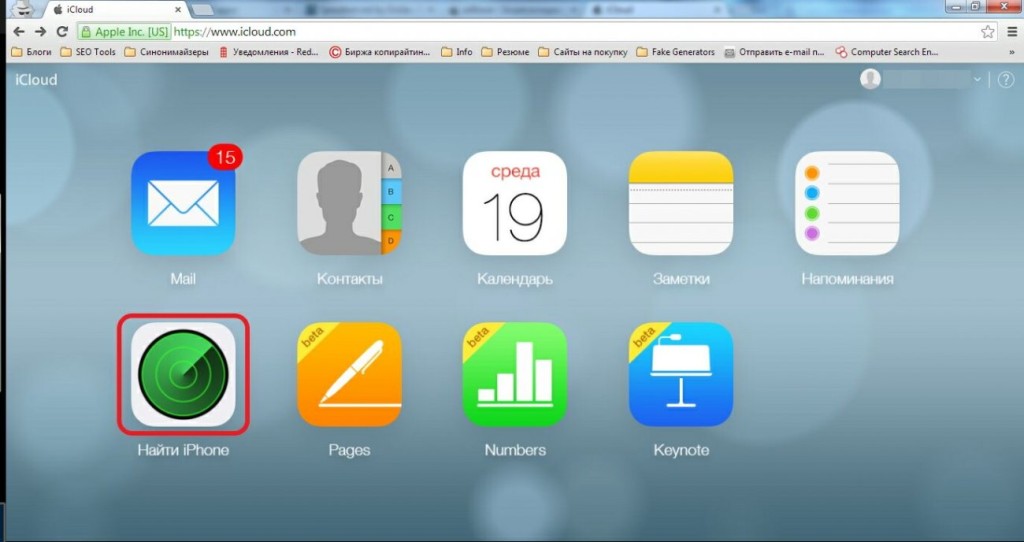The height and width of the screenshot is (542, 1024).
Task: Click the Найти iPhone label text
Action: 184,450
